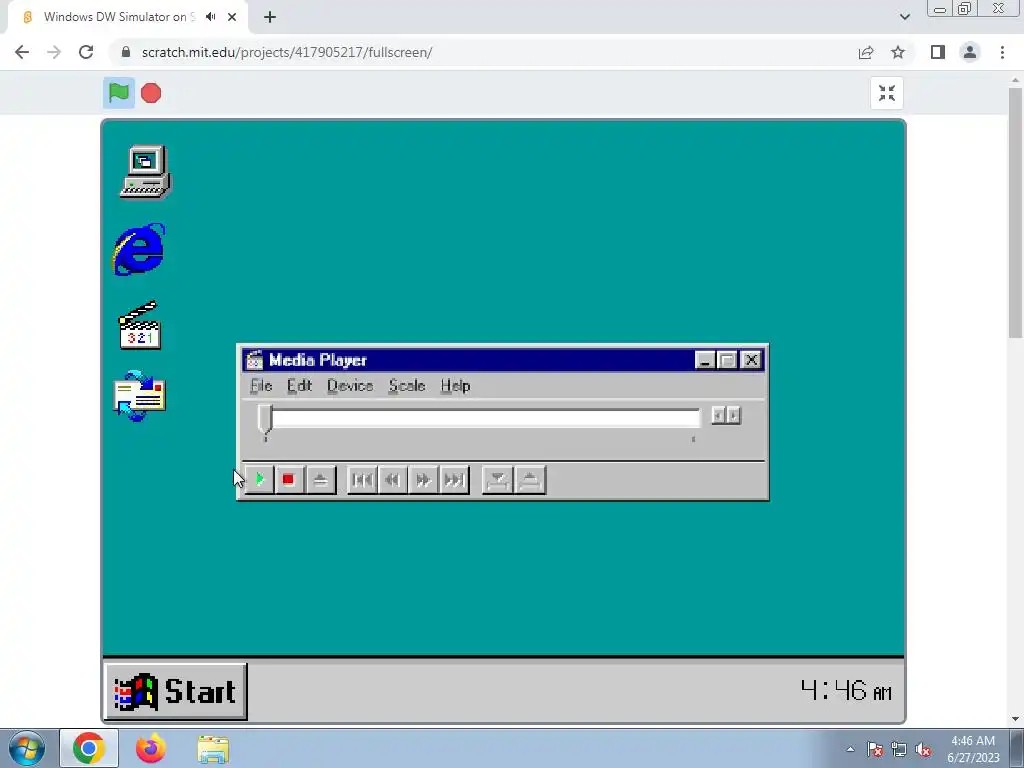
Task: Toggle the Chrome side panel
Action: pos(938,52)
